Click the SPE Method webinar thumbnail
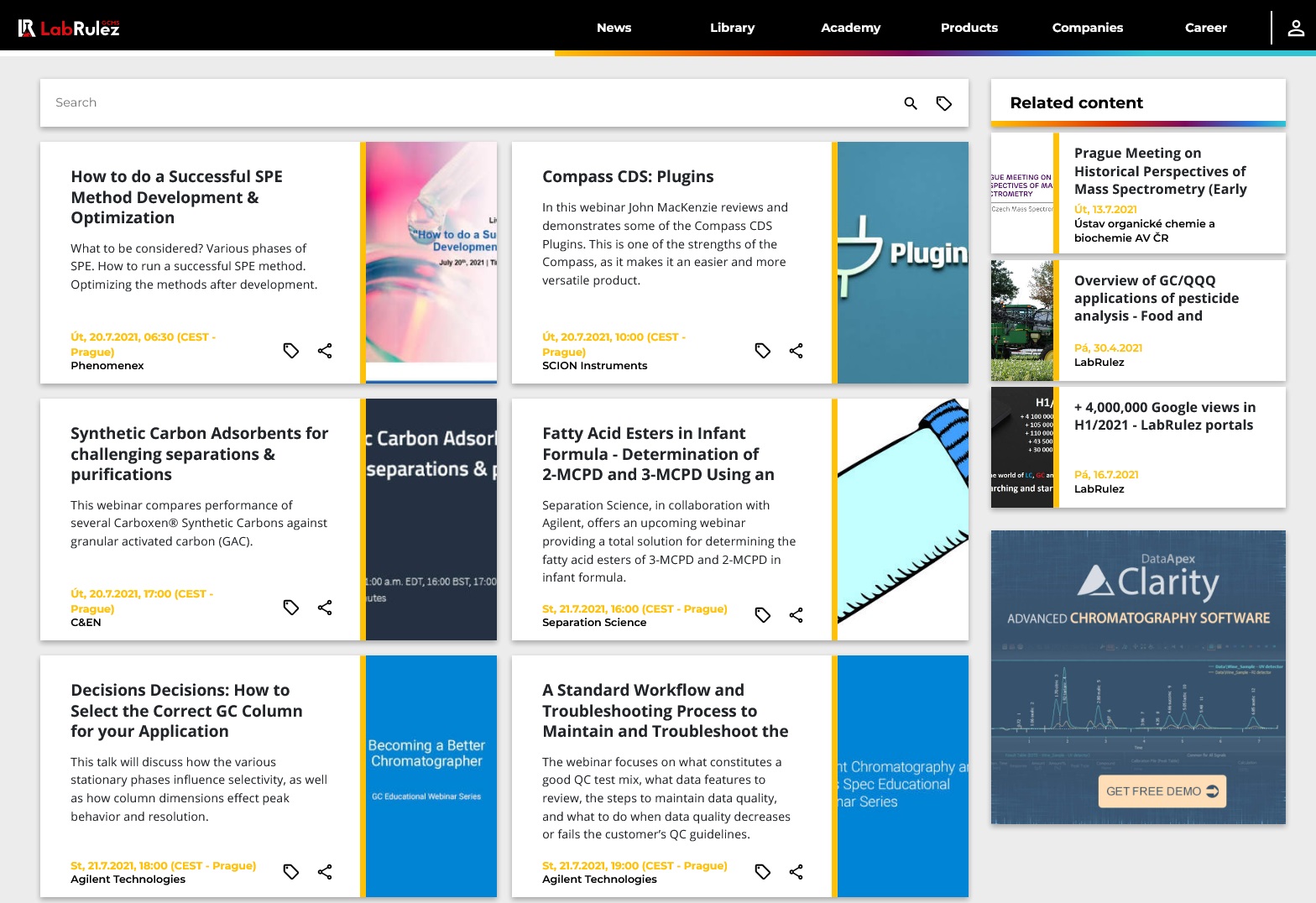This screenshot has width=1316, height=903. [431, 263]
